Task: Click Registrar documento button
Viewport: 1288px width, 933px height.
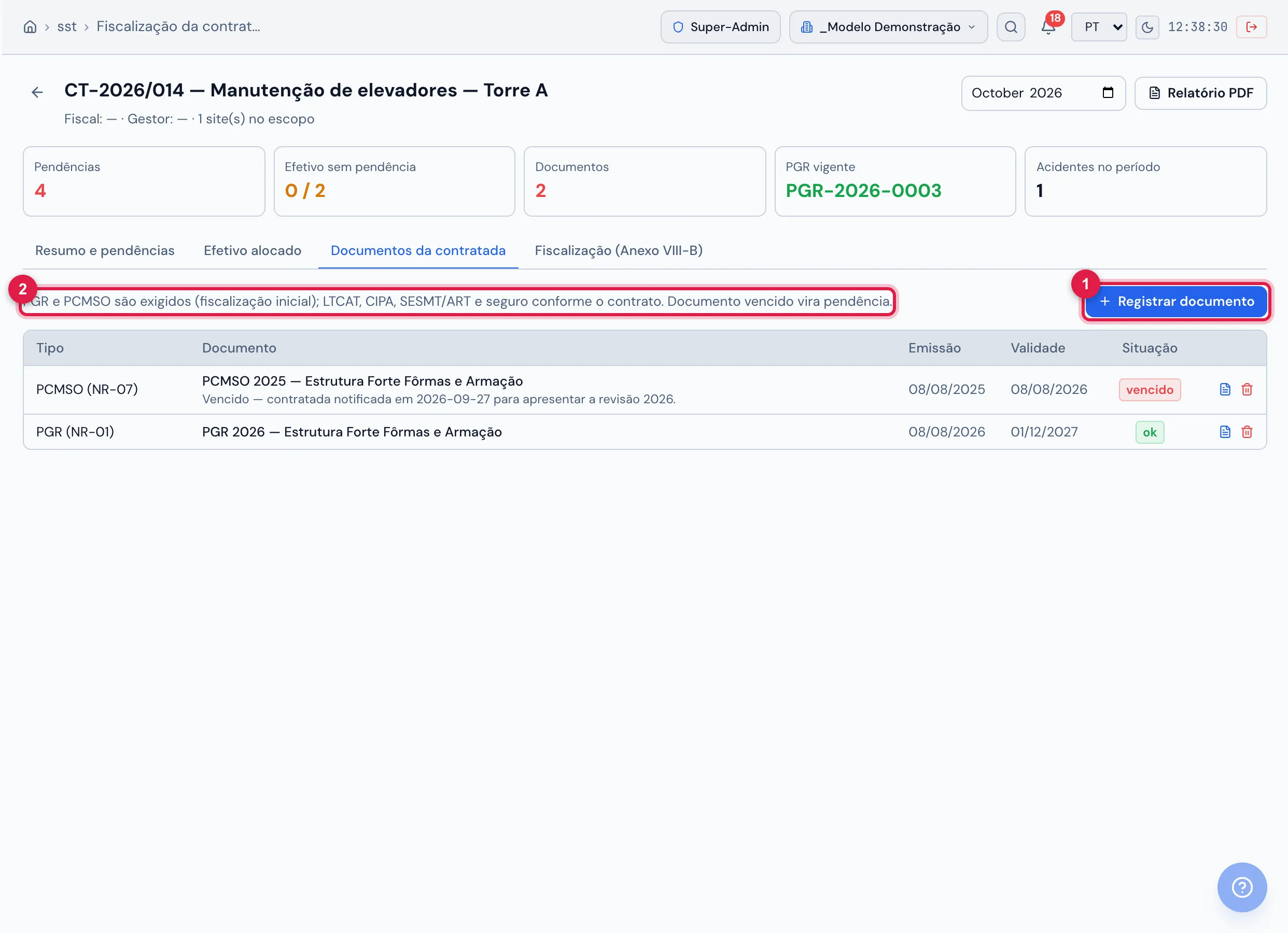Action: click(1175, 302)
